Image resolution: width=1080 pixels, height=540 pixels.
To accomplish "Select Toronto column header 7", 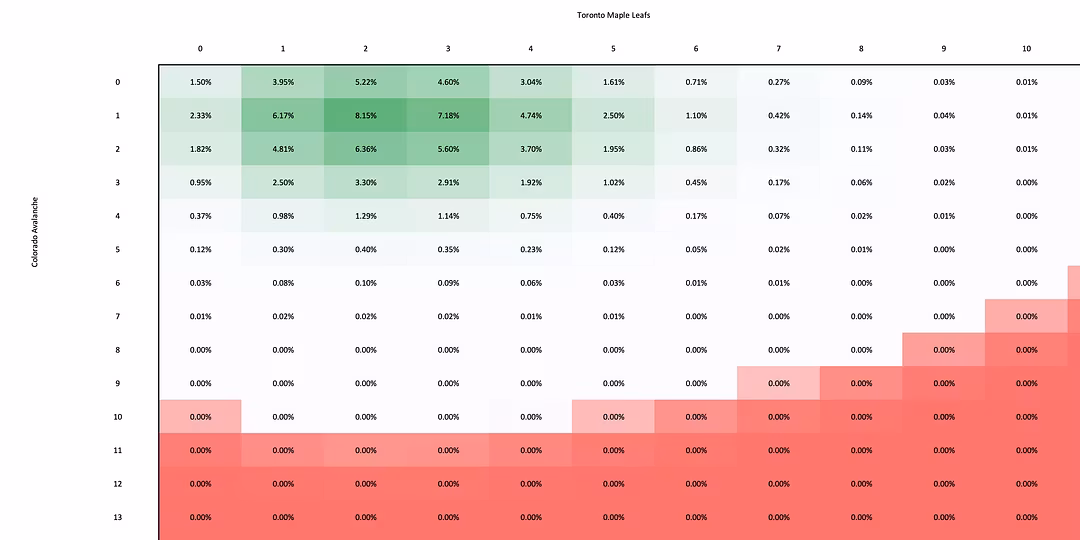I will [x=778, y=48].
